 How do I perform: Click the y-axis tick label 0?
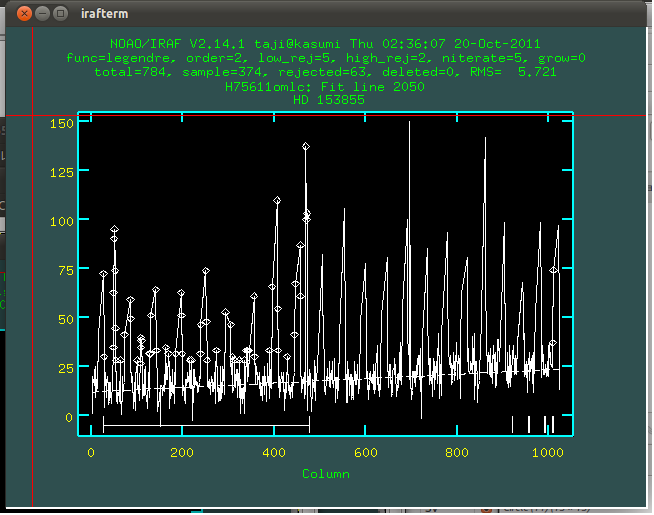tap(70, 417)
